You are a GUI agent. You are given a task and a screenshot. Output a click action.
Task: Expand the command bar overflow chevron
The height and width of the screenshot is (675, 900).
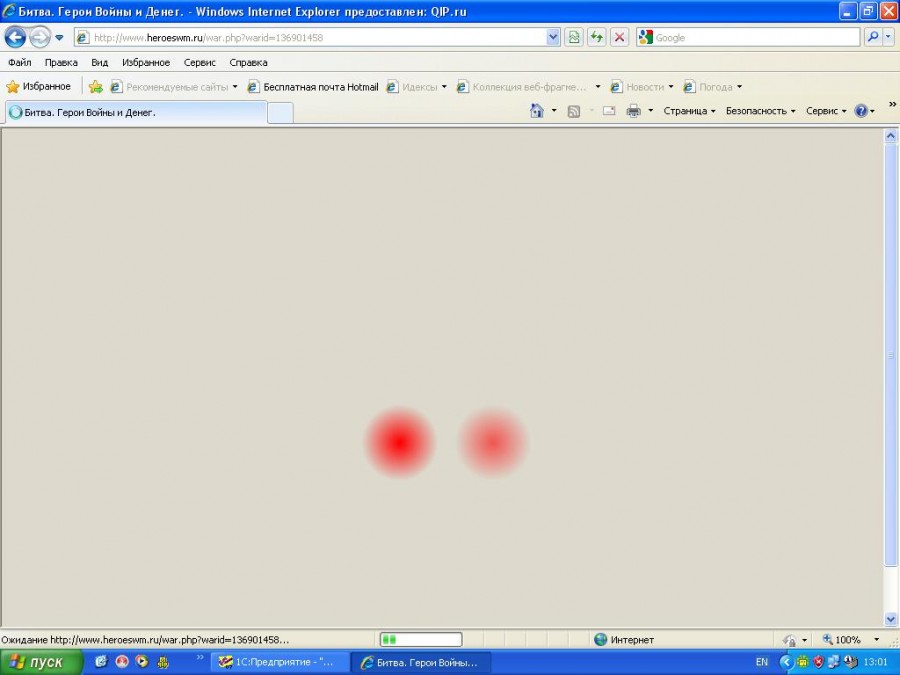(893, 104)
